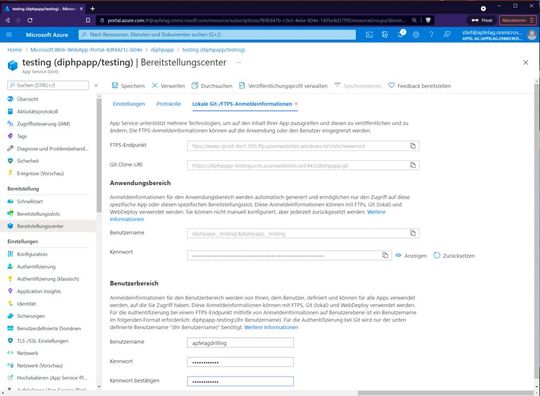The height and width of the screenshot is (396, 540).
Task: Open Sicherheit in the sidebar
Action: [28, 161]
